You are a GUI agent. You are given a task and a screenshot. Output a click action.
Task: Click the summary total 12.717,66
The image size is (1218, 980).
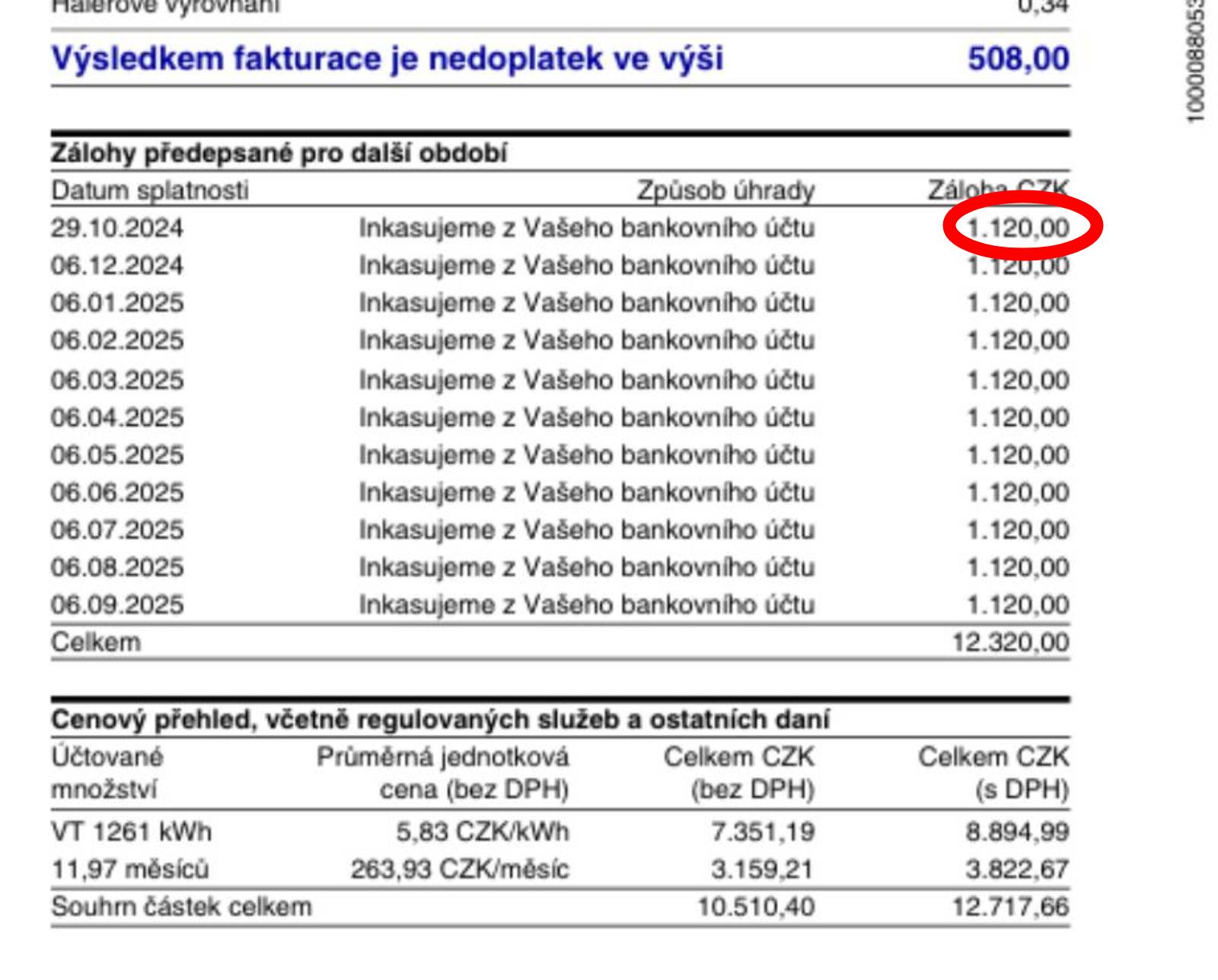click(x=1011, y=907)
